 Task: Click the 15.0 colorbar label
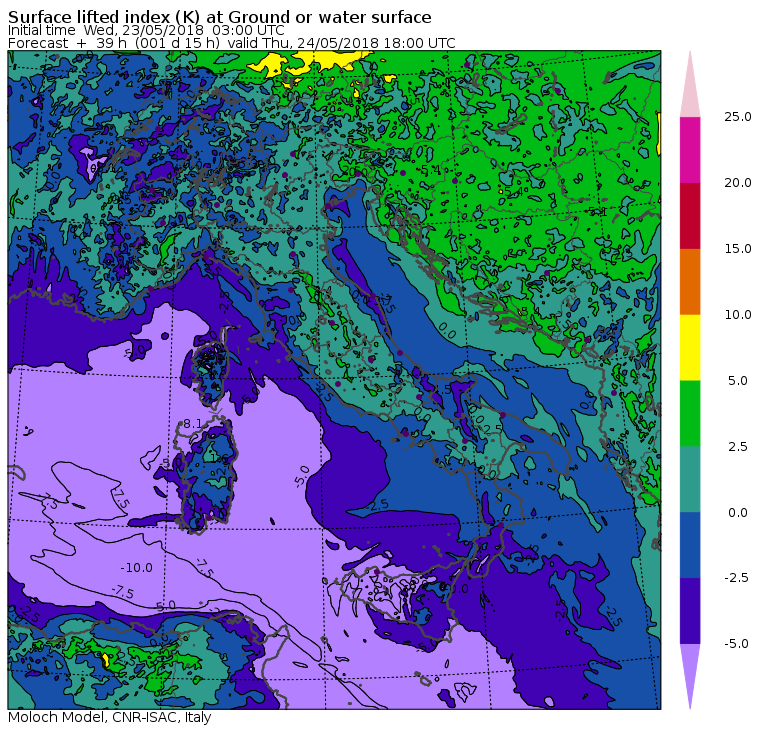(x=738, y=249)
